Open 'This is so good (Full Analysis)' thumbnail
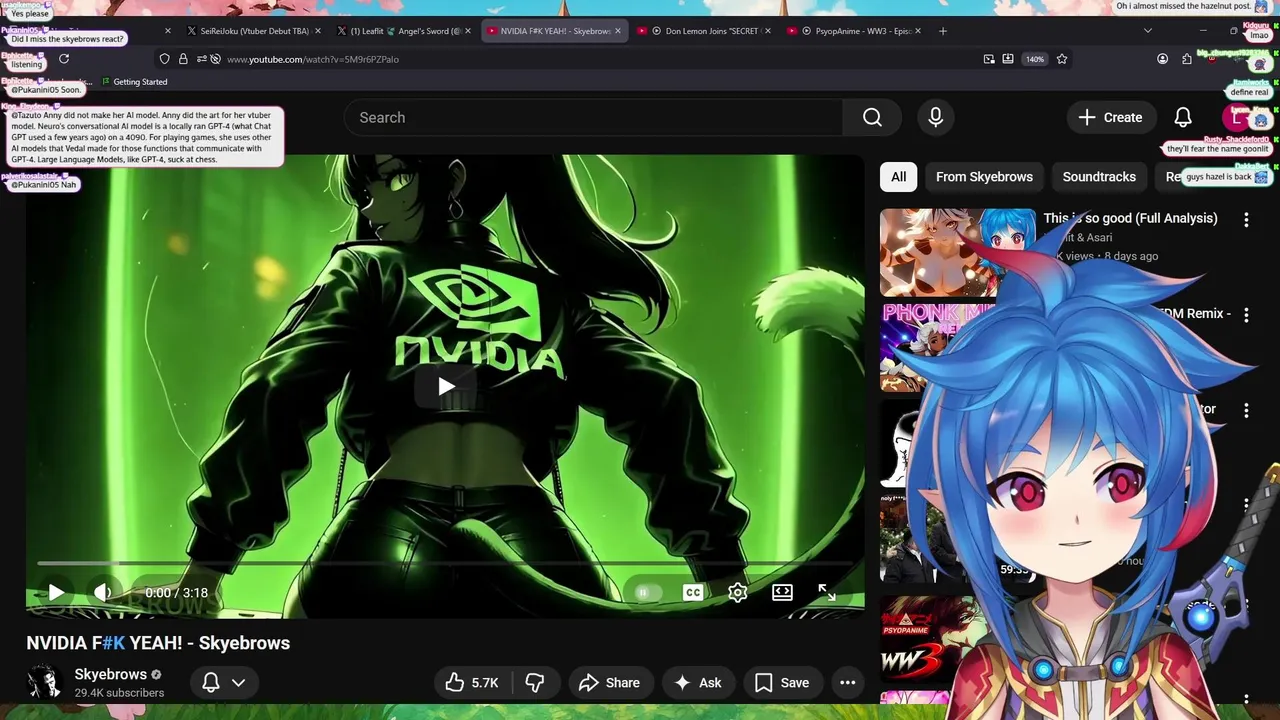This screenshot has height=720, width=1280. pos(957,252)
